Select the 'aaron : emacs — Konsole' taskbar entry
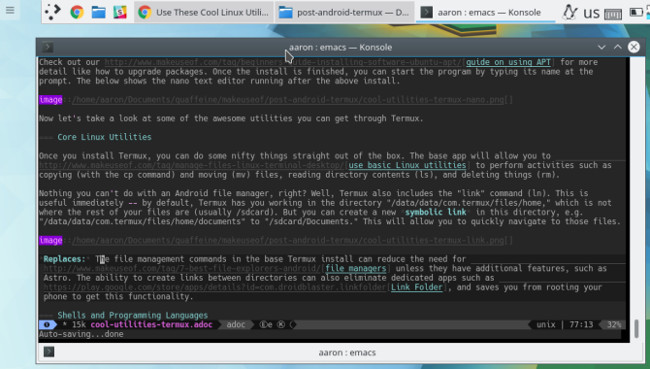650x369 pixels. click(x=485, y=12)
